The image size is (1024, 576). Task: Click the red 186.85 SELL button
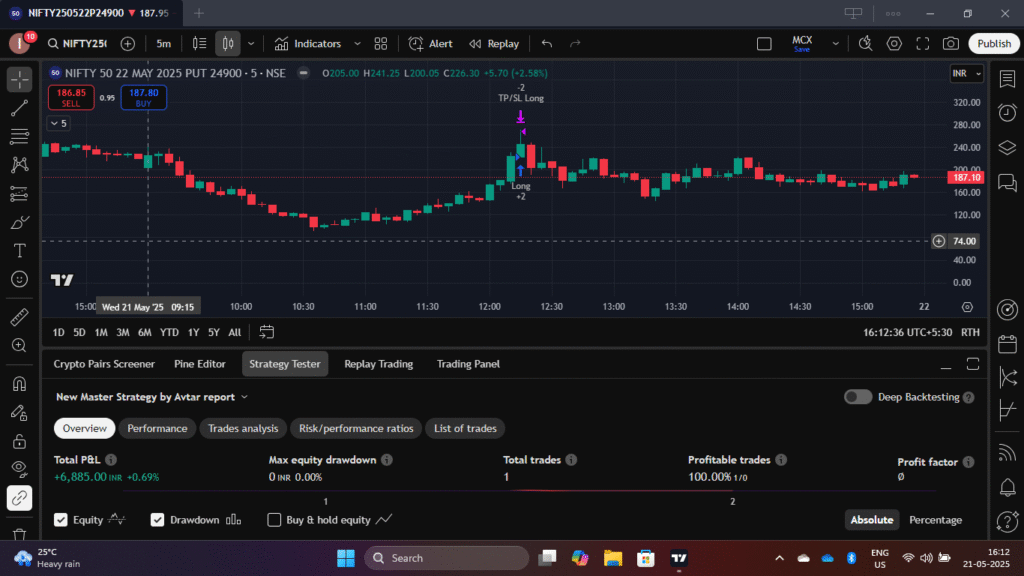71,97
